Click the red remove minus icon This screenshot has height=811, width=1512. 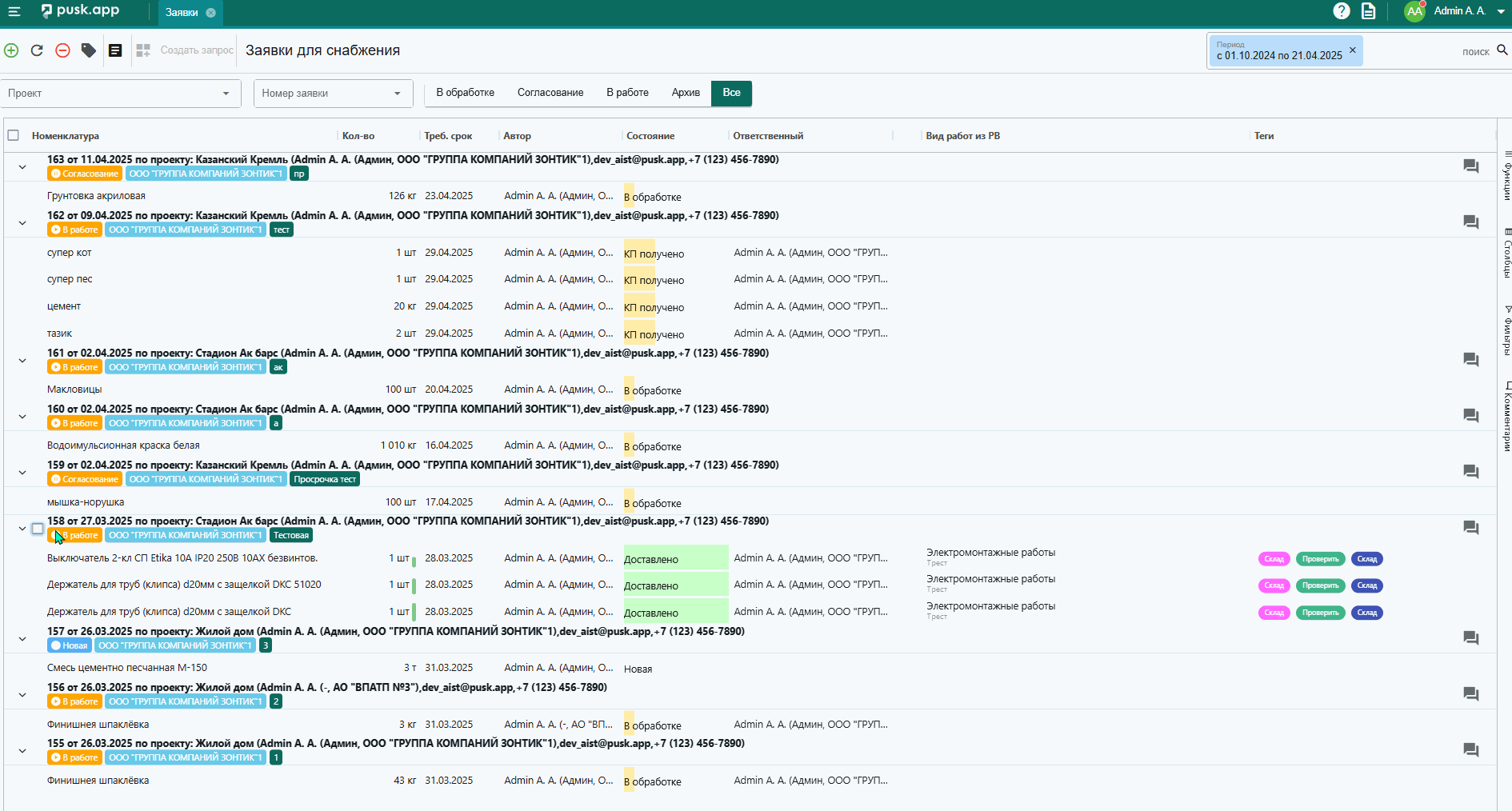[x=62, y=50]
